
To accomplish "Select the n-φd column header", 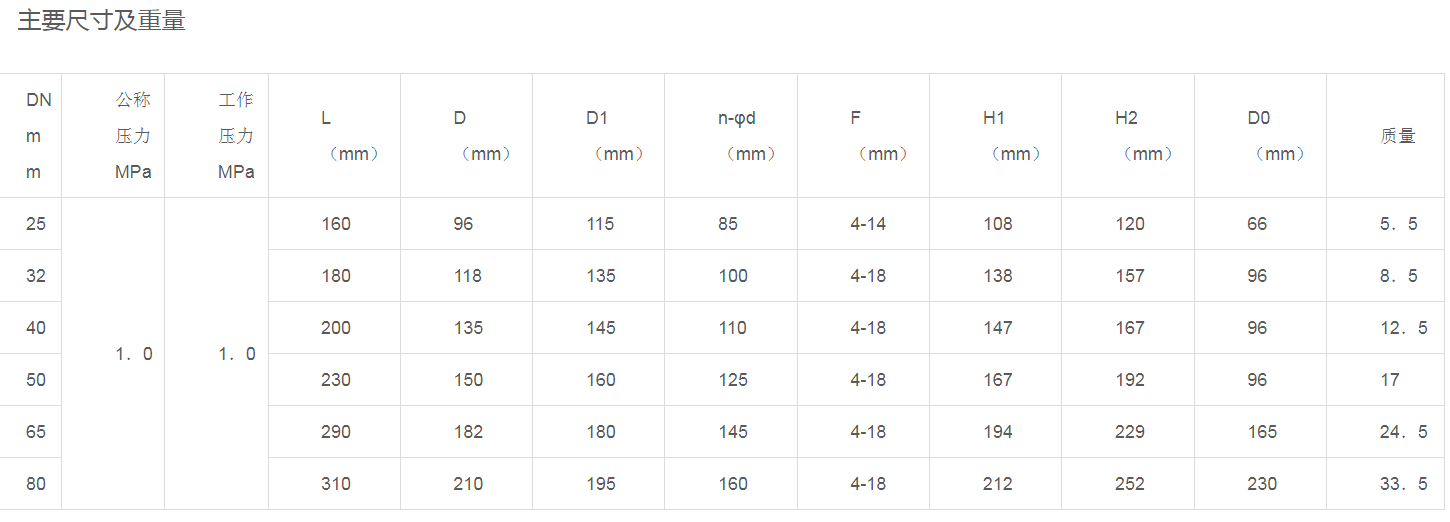I will pyautogui.click(x=738, y=136).
